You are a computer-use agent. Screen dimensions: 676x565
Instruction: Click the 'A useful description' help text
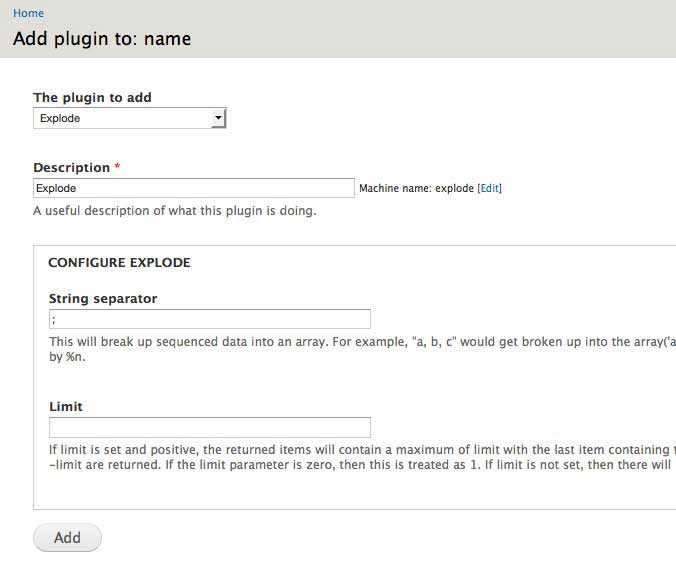174,210
